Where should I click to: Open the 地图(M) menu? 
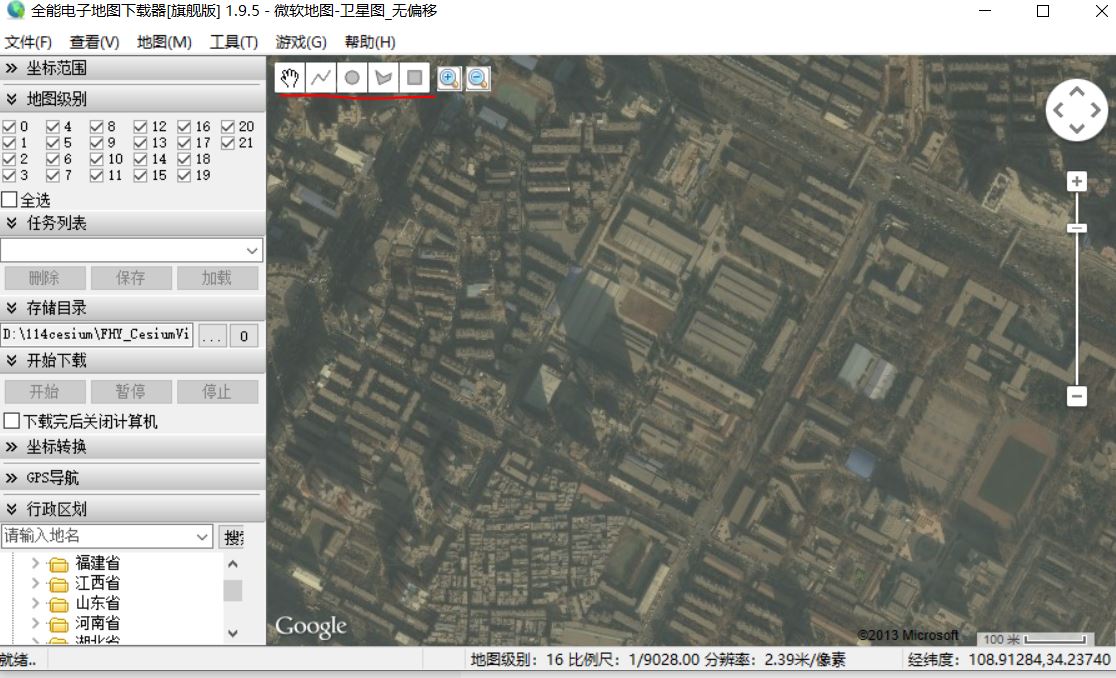[164, 42]
